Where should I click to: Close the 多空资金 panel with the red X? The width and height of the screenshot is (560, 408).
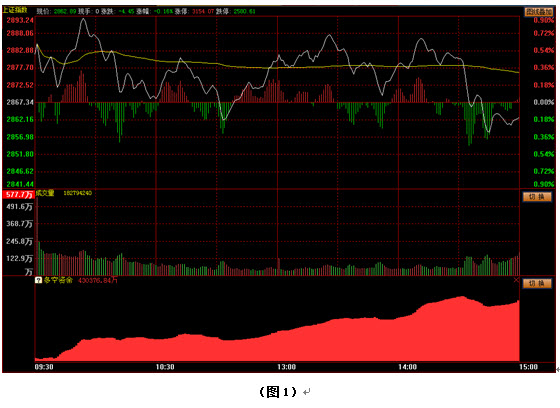[x=516, y=280]
